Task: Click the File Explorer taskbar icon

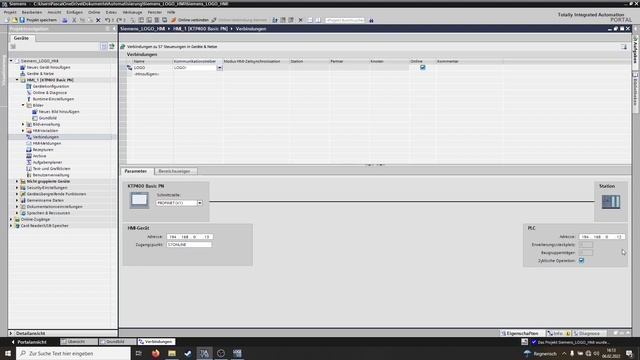Action: 172,353
